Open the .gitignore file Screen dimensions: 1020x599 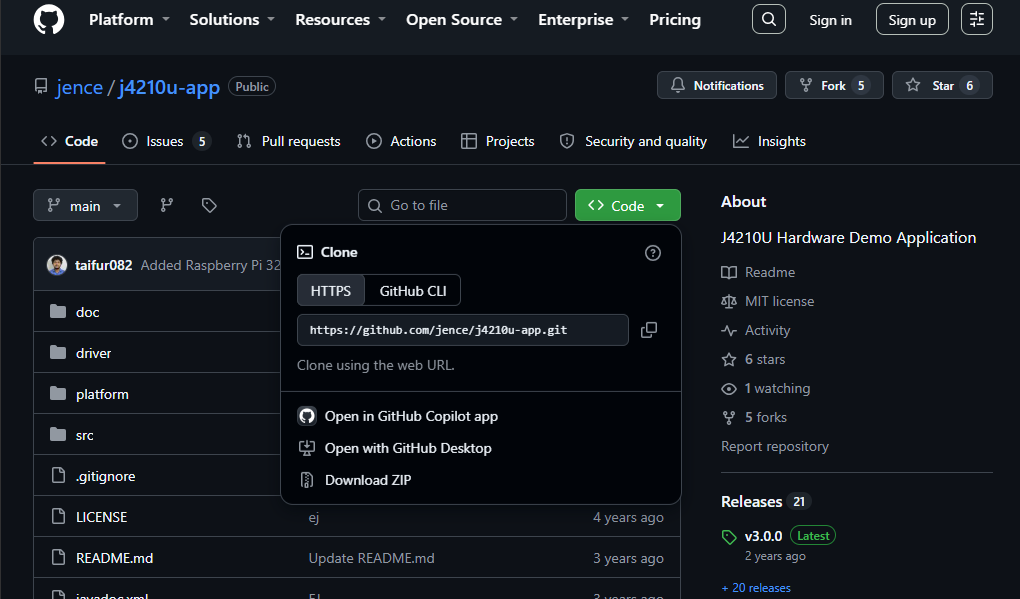[x=105, y=476]
